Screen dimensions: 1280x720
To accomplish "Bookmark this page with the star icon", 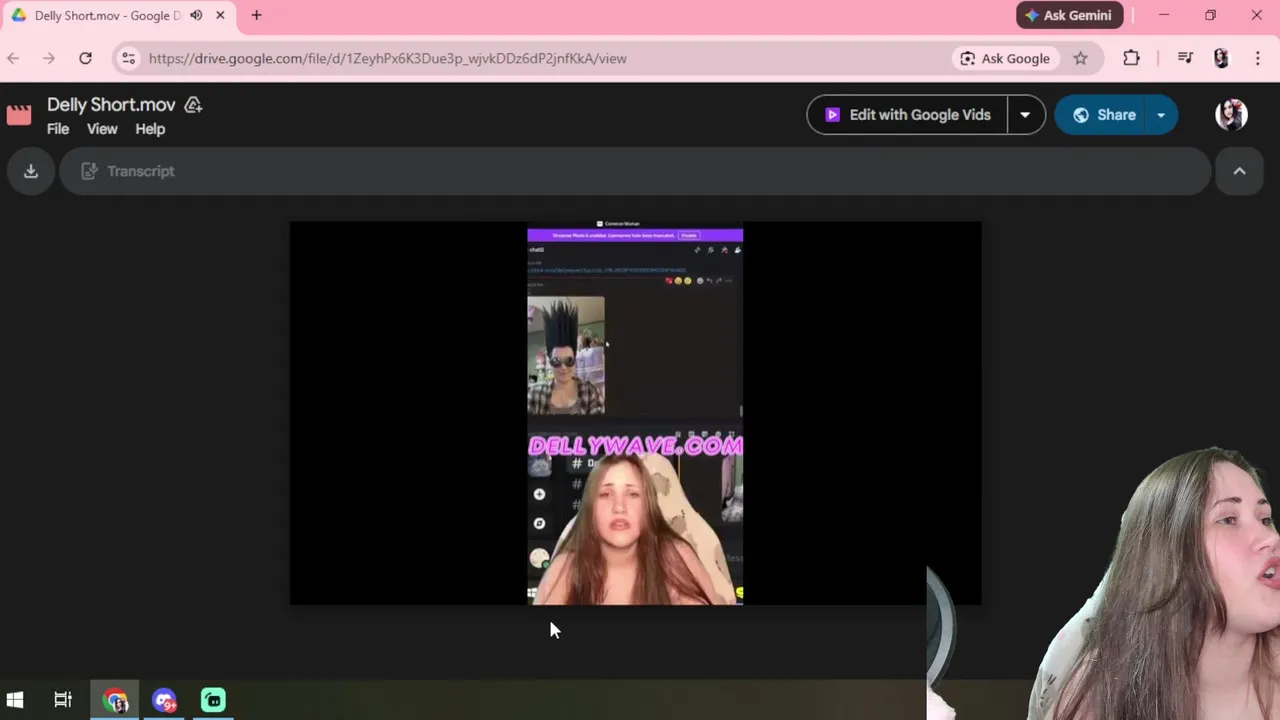I will pos(1080,58).
